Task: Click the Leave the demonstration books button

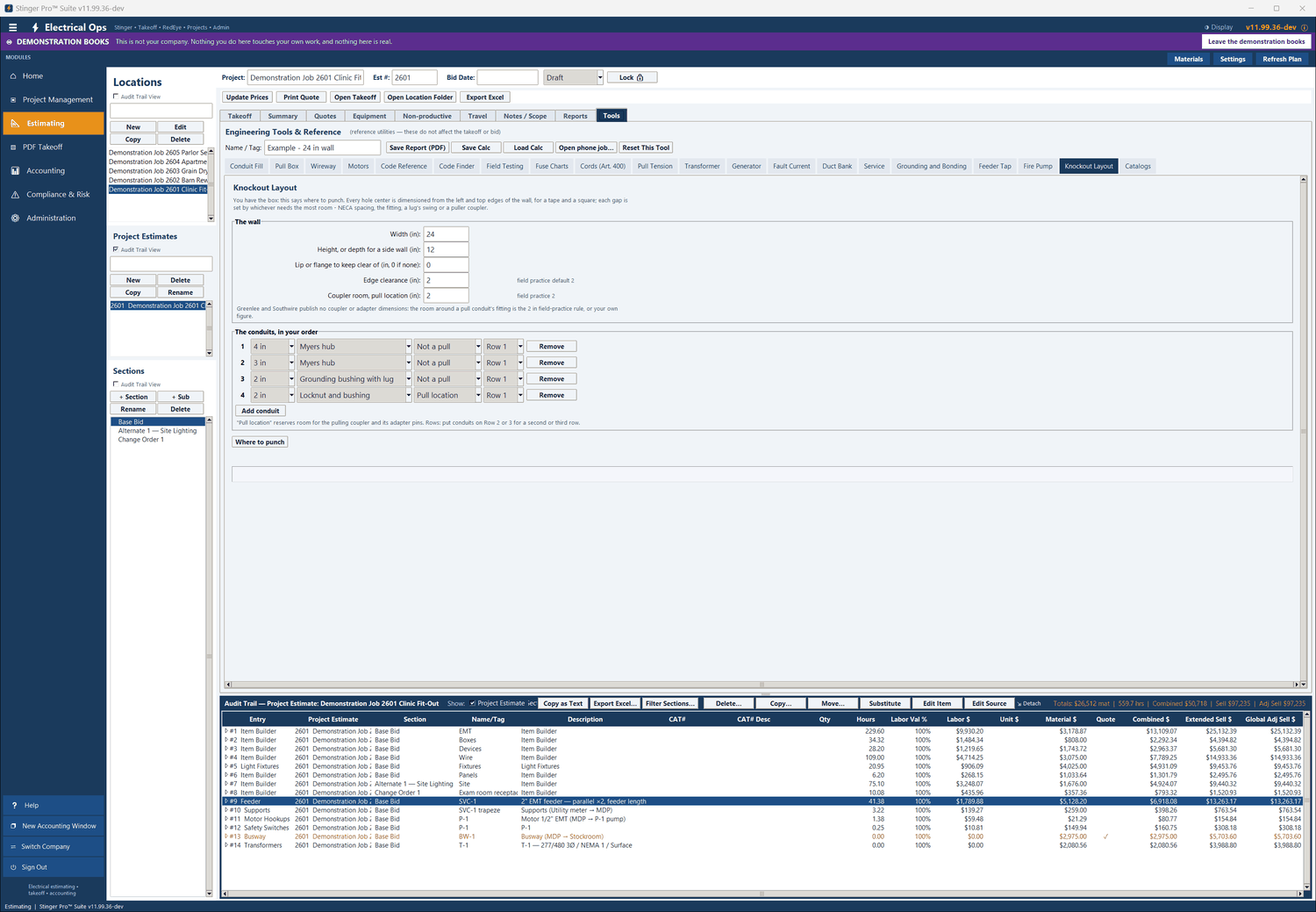Action: pos(1256,41)
